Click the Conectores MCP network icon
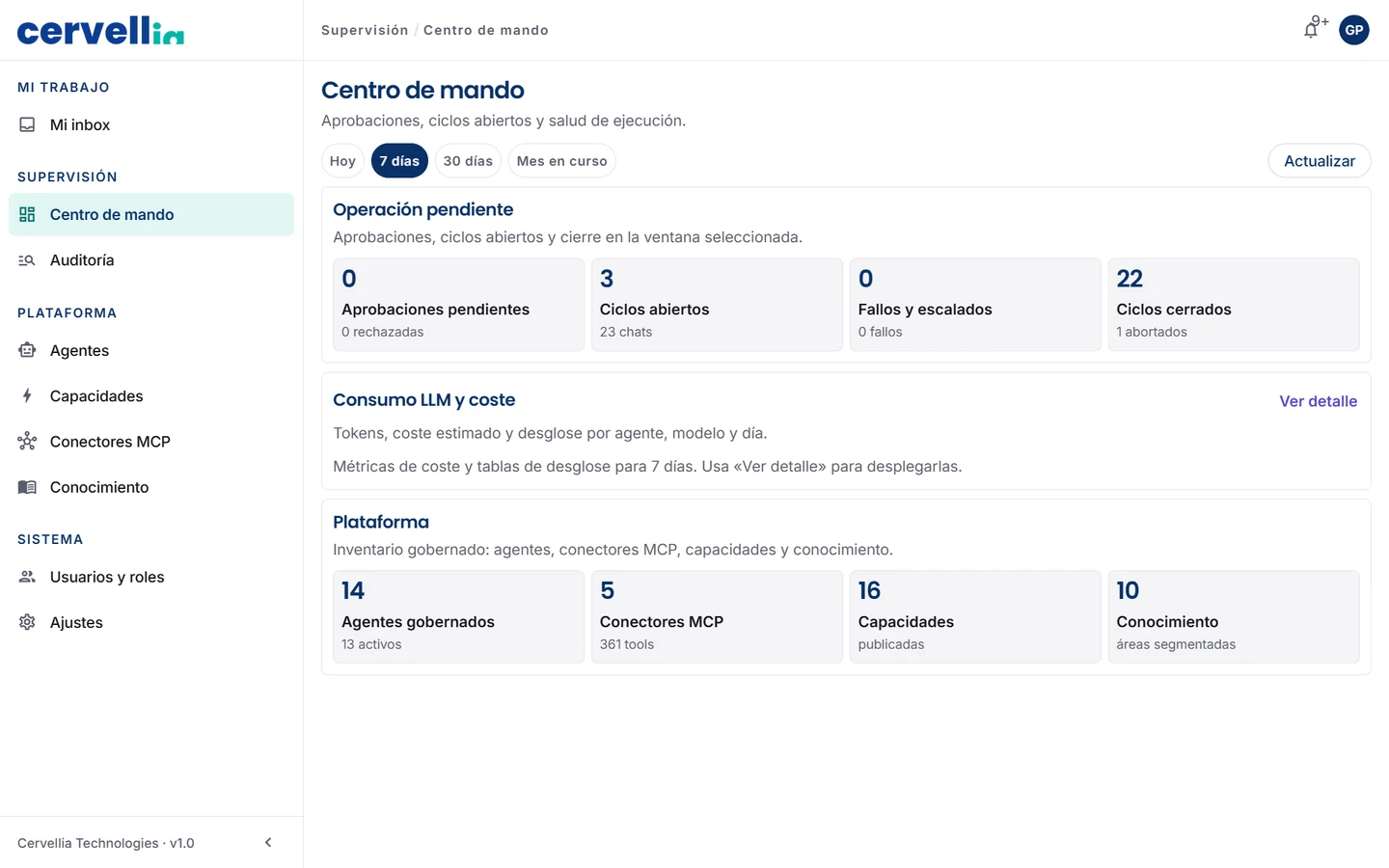Screen dimensions: 1389x868 pyautogui.click(x=27, y=442)
